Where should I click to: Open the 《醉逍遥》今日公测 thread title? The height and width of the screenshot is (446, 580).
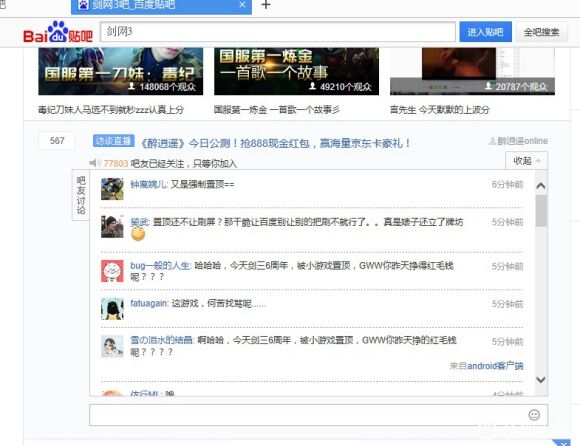(x=276, y=143)
